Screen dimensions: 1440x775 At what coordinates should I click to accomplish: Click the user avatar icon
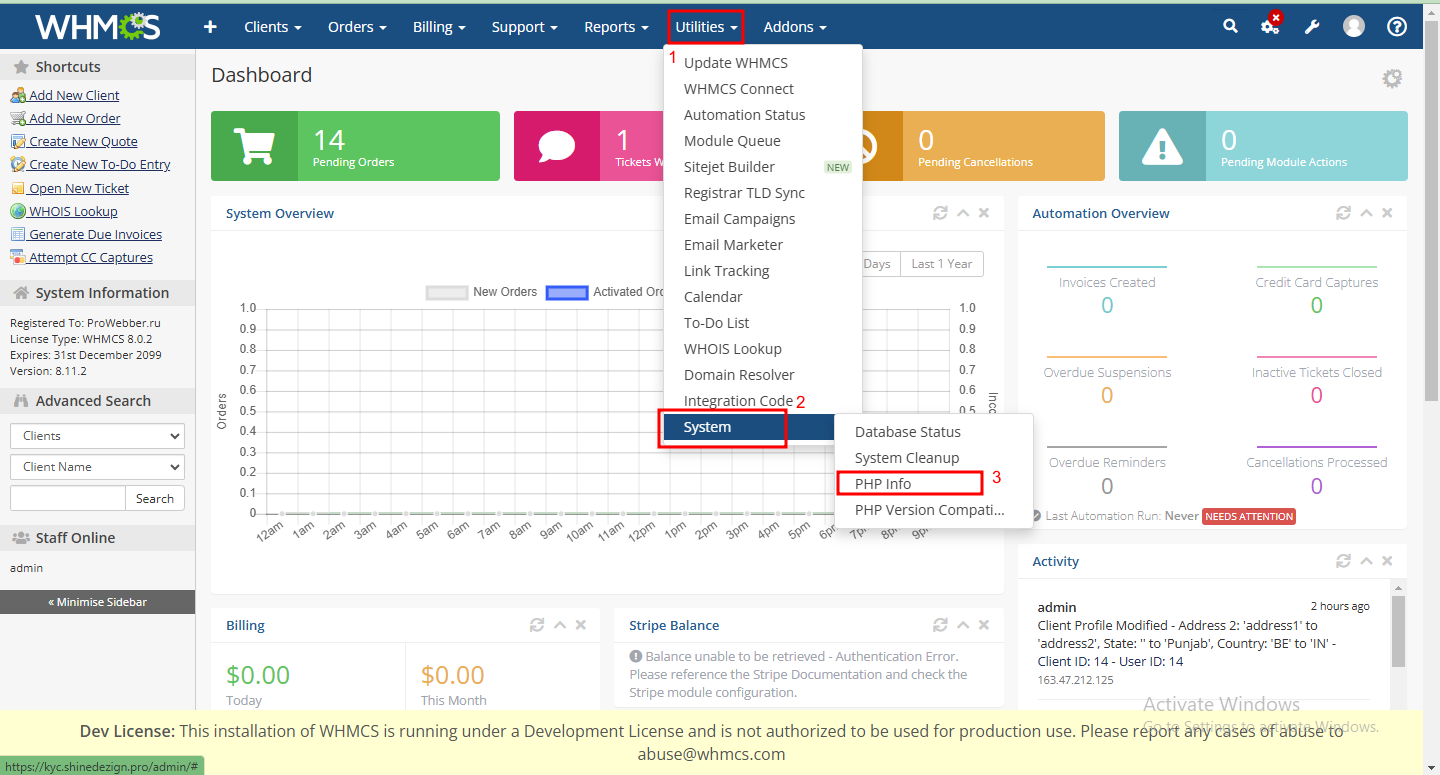pyautogui.click(x=1354, y=27)
